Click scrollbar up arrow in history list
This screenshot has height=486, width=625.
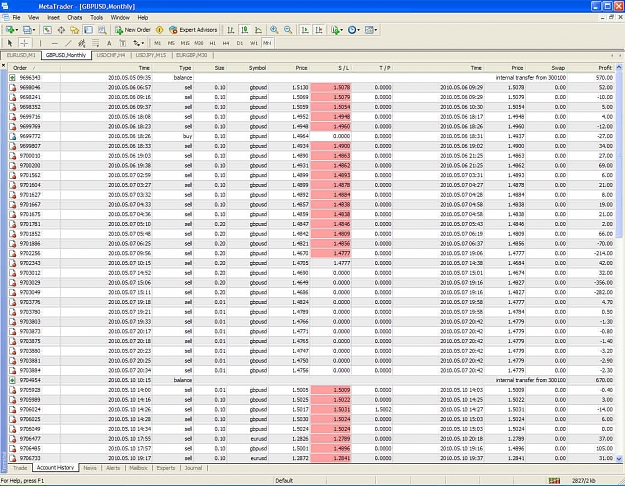click(x=619, y=68)
